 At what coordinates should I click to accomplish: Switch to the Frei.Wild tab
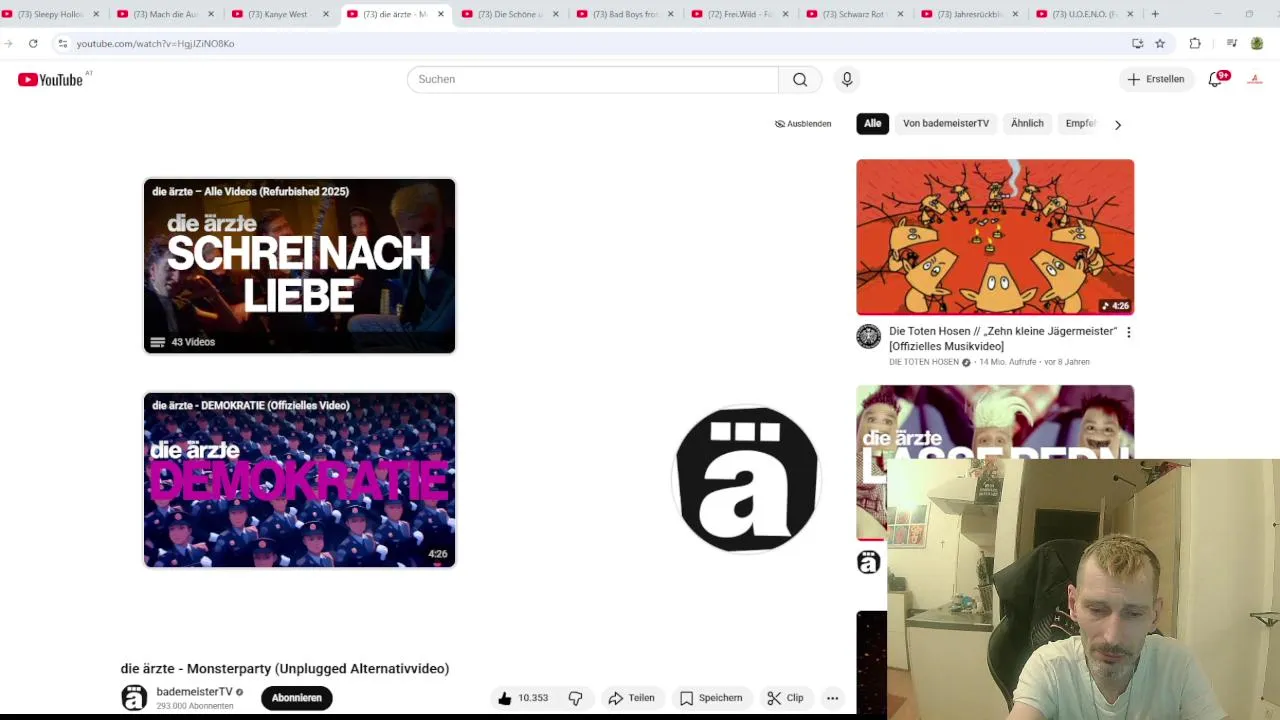point(740,14)
